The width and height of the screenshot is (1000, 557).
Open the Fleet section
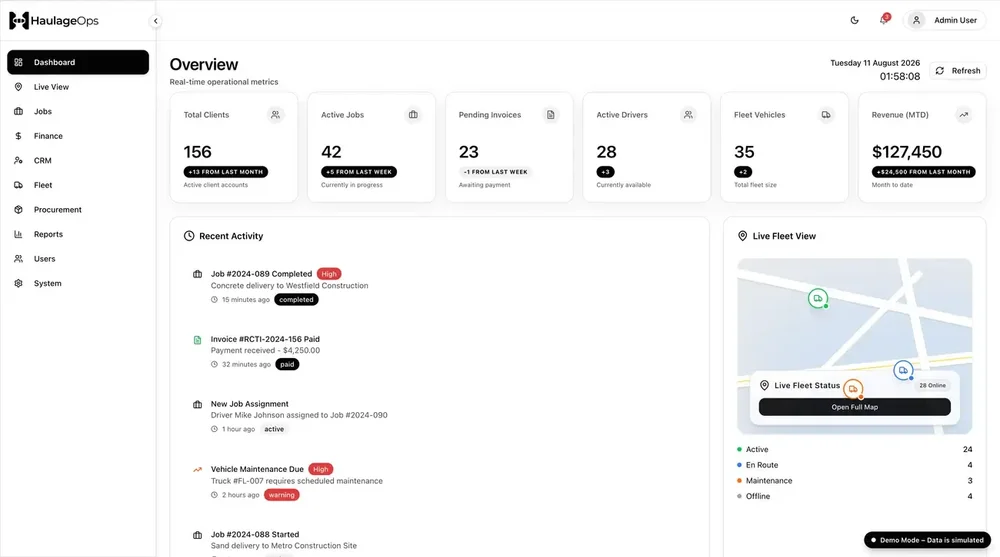78,185
